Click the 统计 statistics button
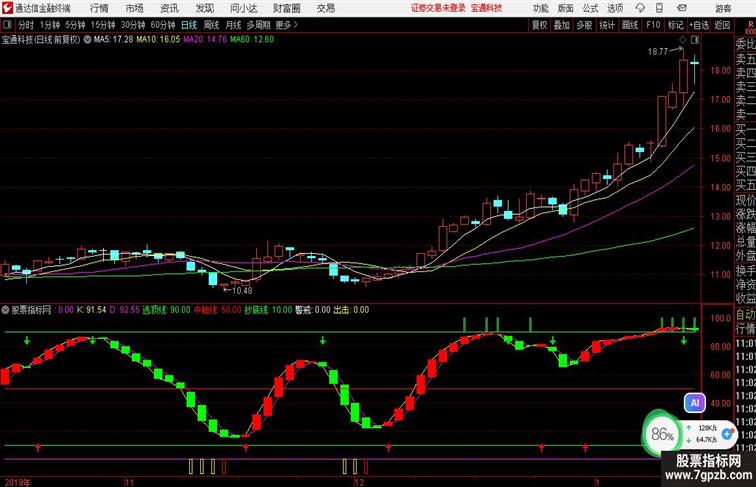This screenshot has width=756, height=487. [607, 25]
